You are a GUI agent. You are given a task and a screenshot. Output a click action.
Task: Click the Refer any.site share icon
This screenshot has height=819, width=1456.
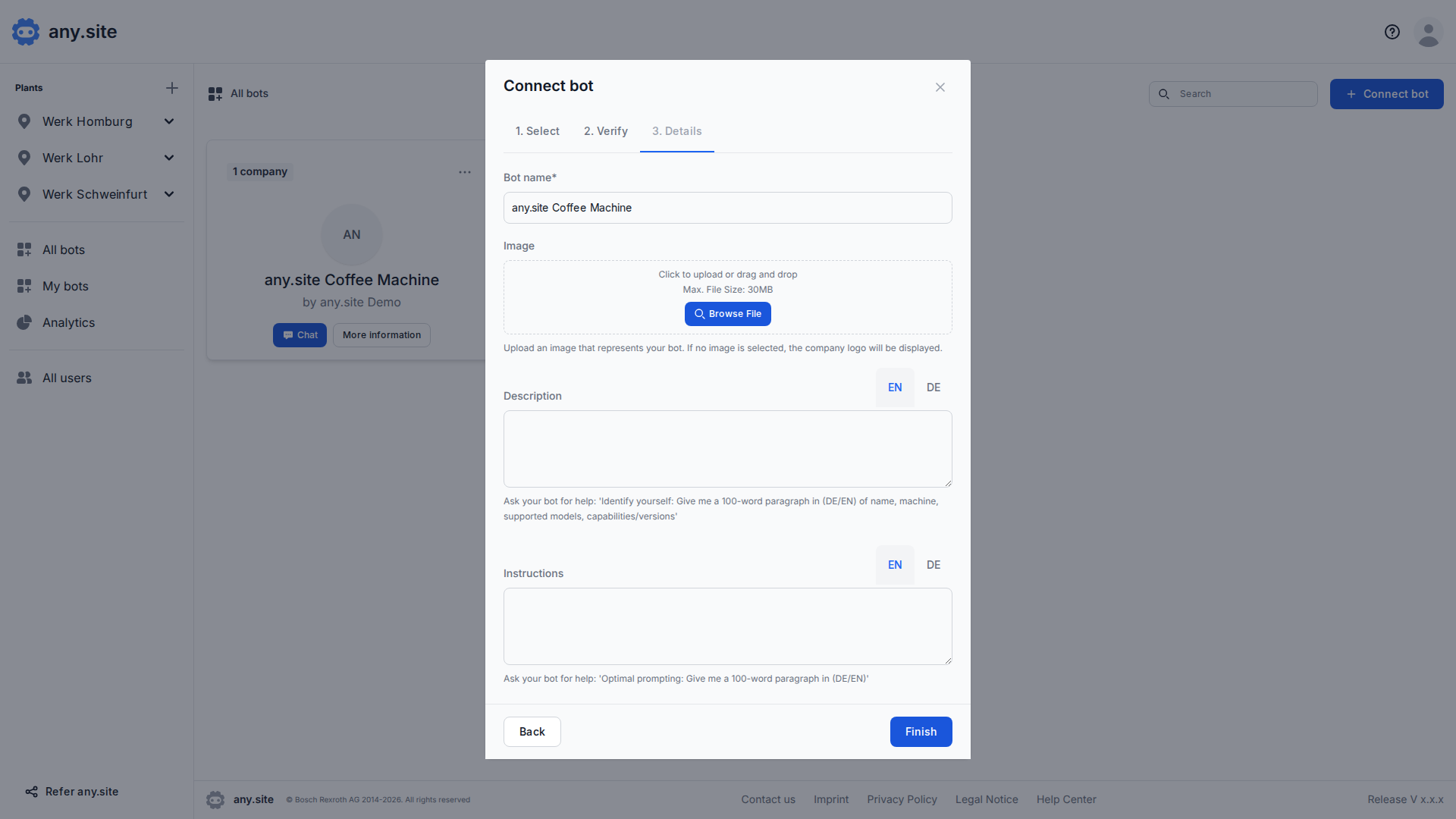click(31, 792)
